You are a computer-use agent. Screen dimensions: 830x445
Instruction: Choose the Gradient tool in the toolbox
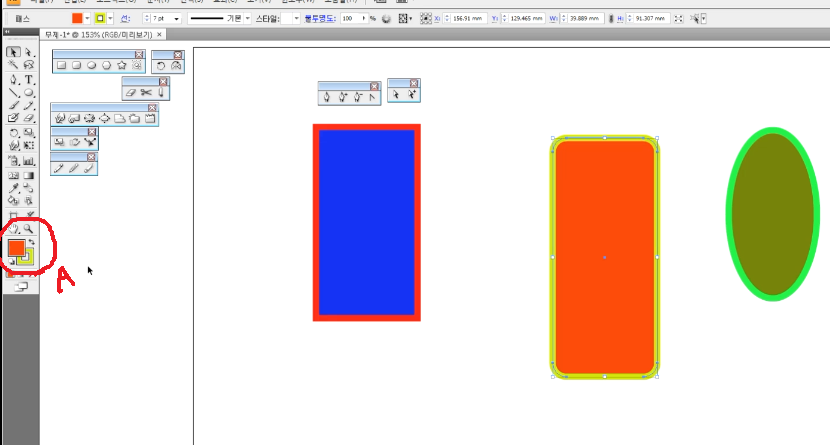click(29, 175)
